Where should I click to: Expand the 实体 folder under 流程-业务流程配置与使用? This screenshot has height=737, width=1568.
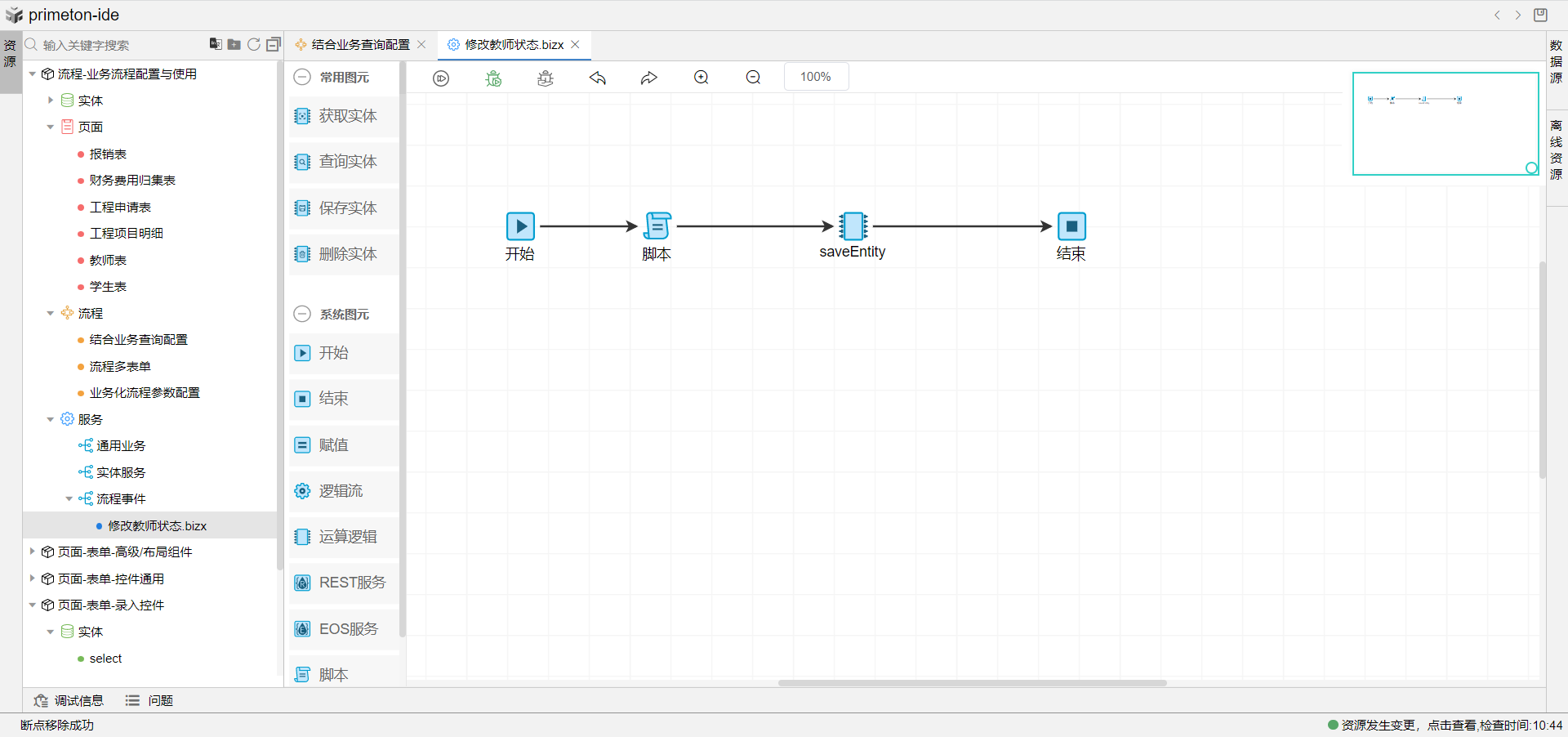(51, 100)
